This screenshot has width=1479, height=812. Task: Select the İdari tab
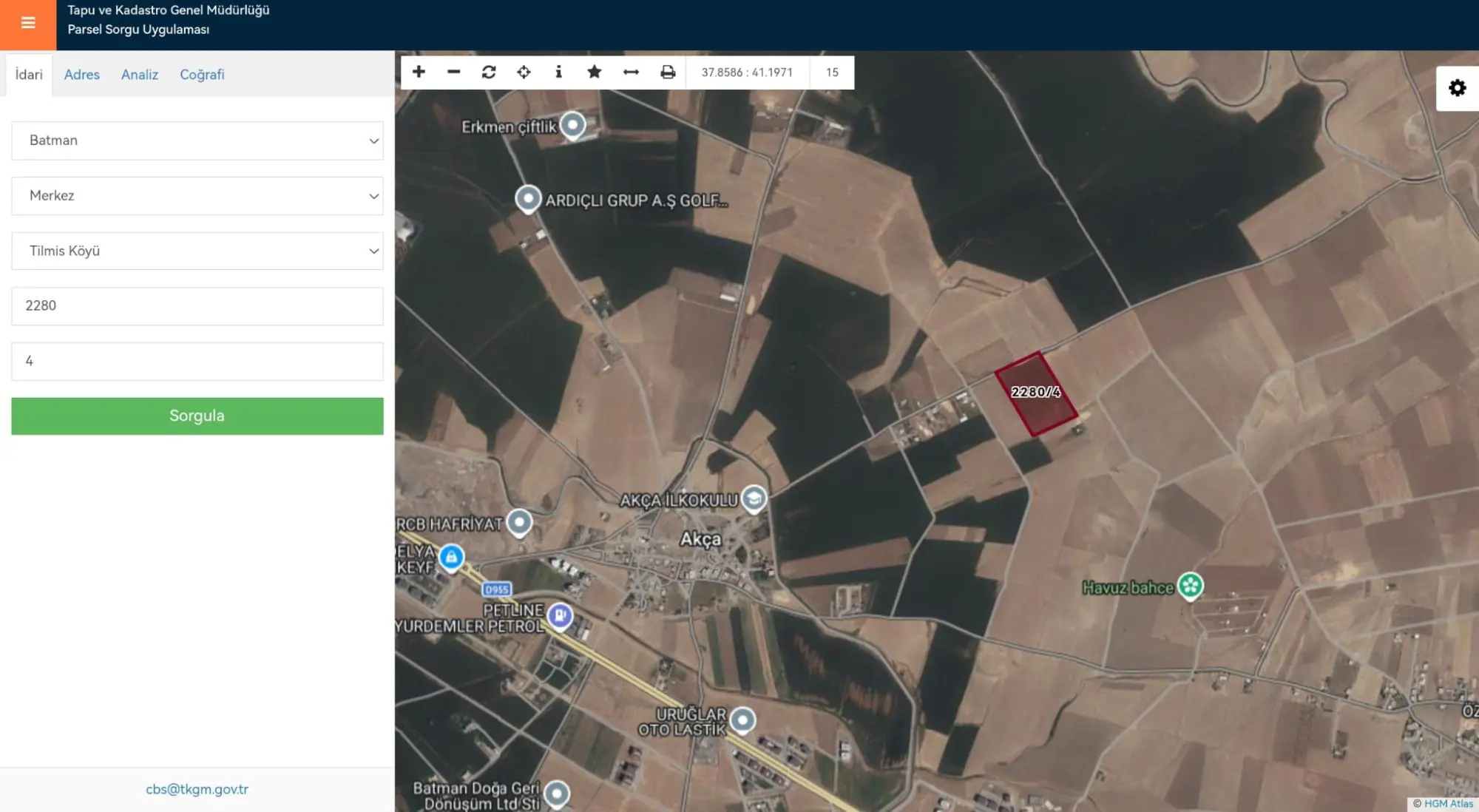point(29,75)
